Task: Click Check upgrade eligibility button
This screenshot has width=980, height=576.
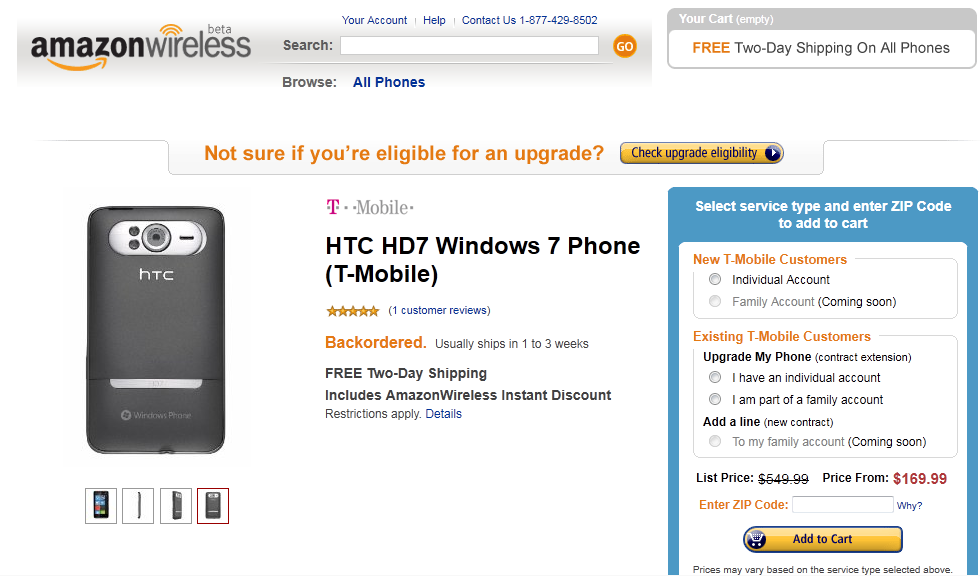Action: pos(701,153)
